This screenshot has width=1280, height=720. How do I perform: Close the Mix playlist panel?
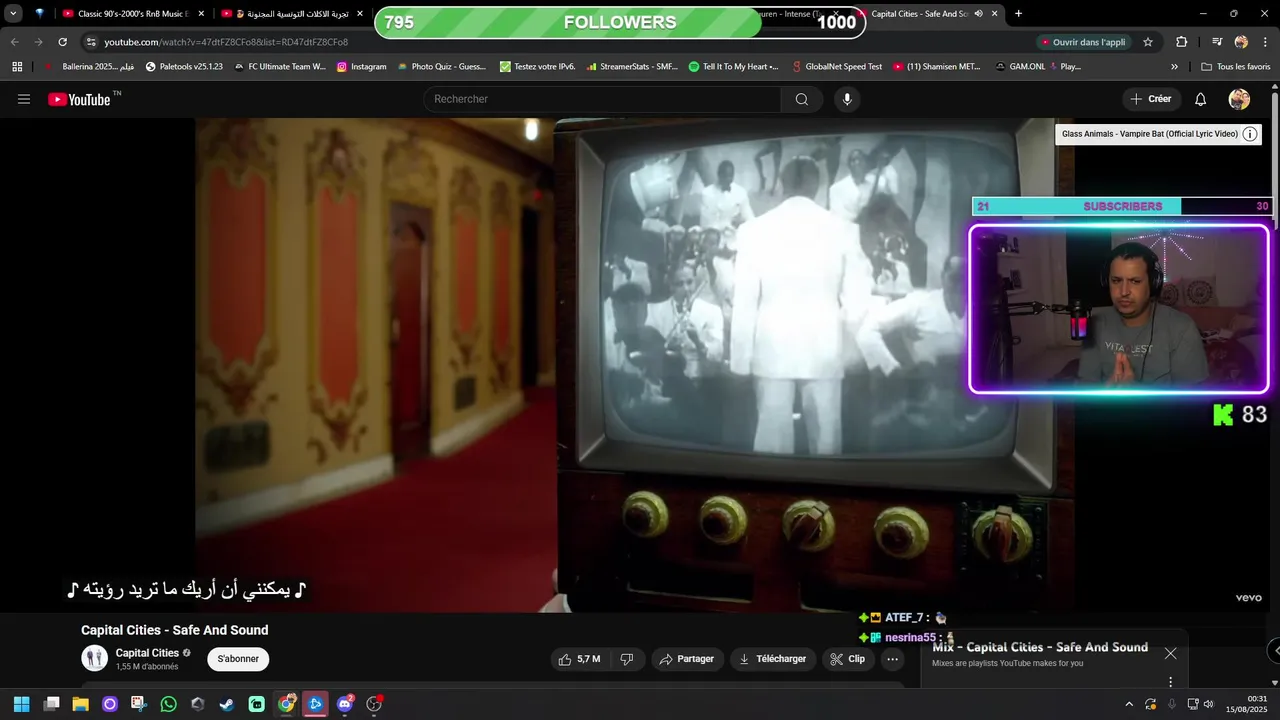click(x=1170, y=654)
